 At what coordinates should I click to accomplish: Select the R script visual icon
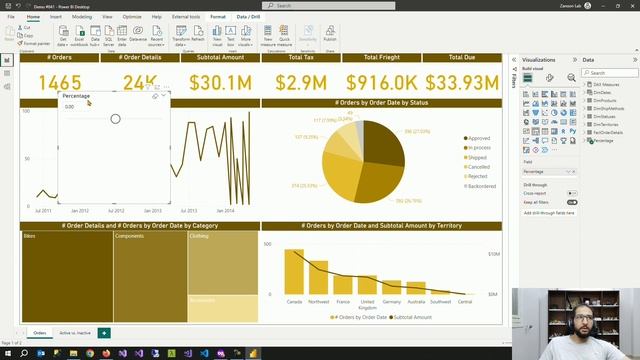563,131
